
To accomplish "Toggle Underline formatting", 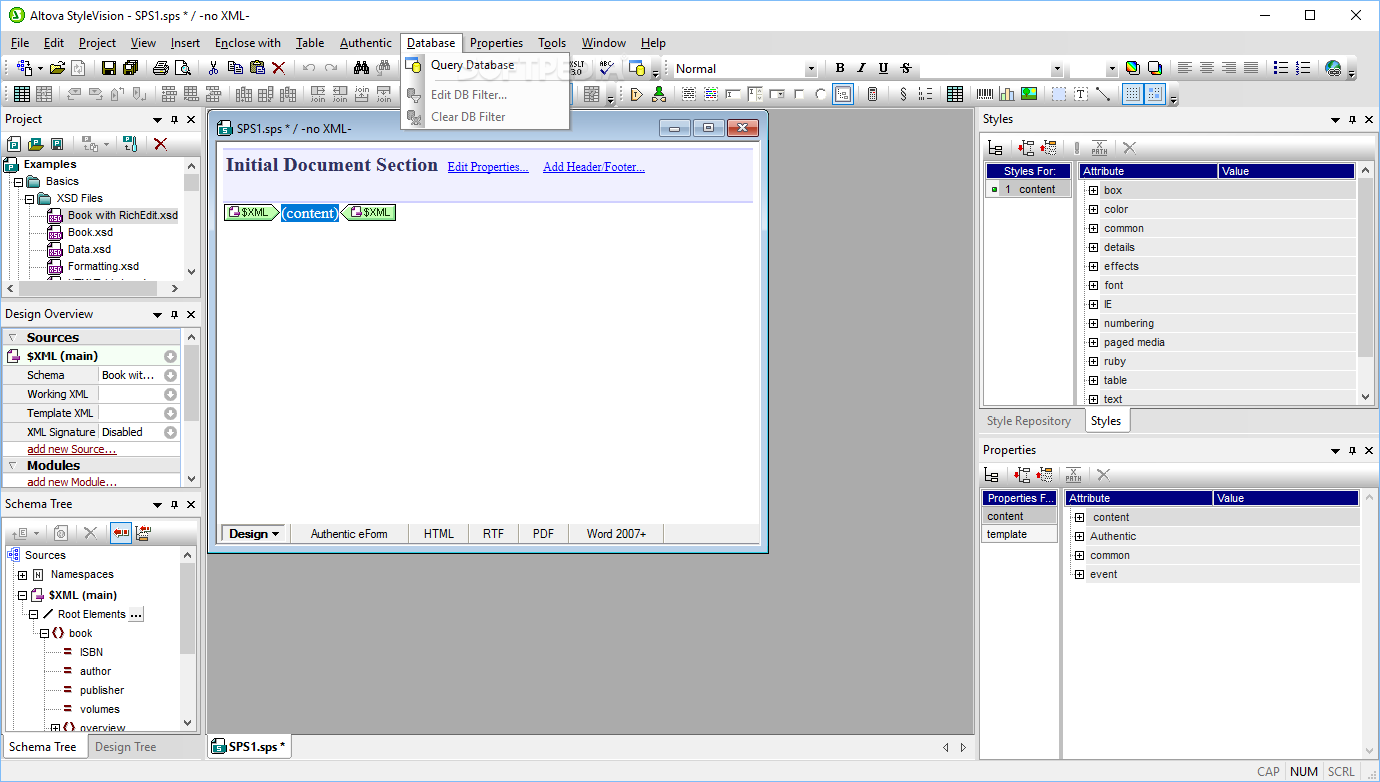I will coord(883,68).
